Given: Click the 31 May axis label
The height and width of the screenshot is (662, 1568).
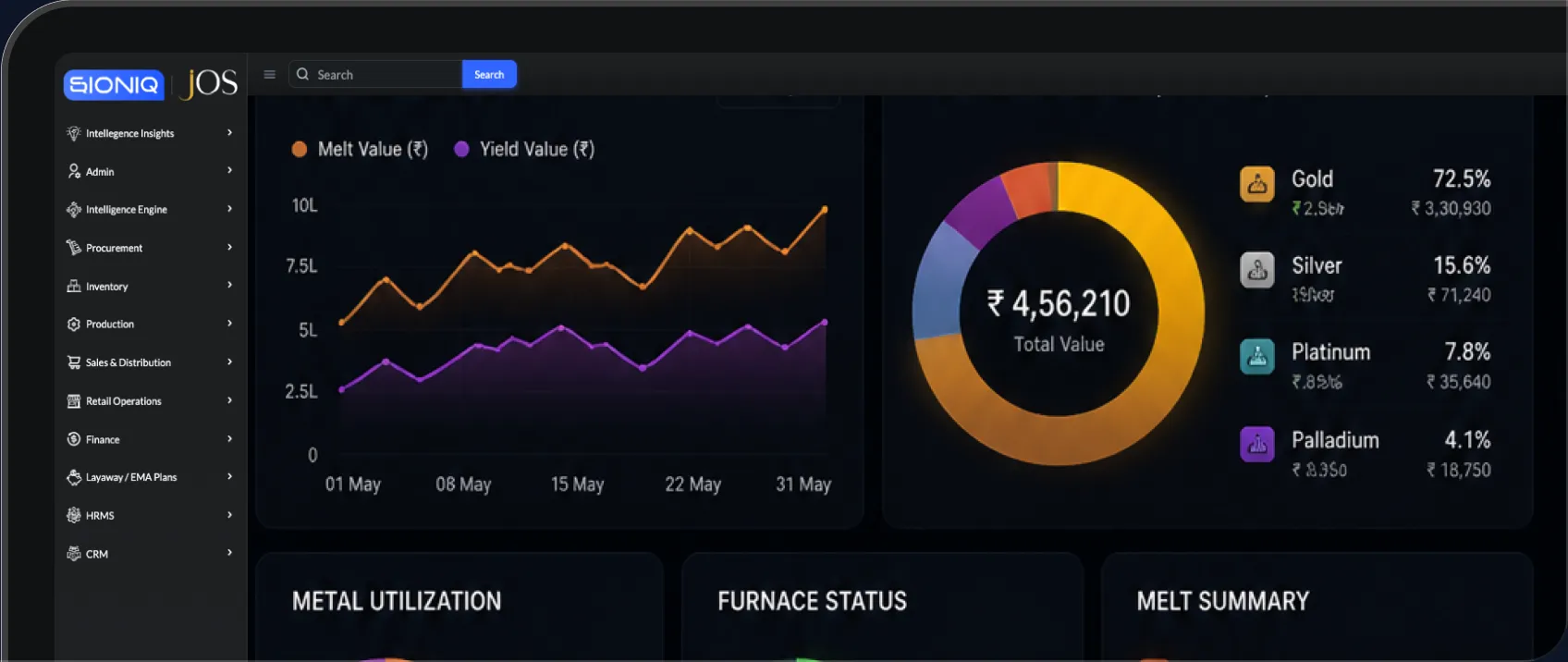Looking at the screenshot, I should tap(803, 484).
